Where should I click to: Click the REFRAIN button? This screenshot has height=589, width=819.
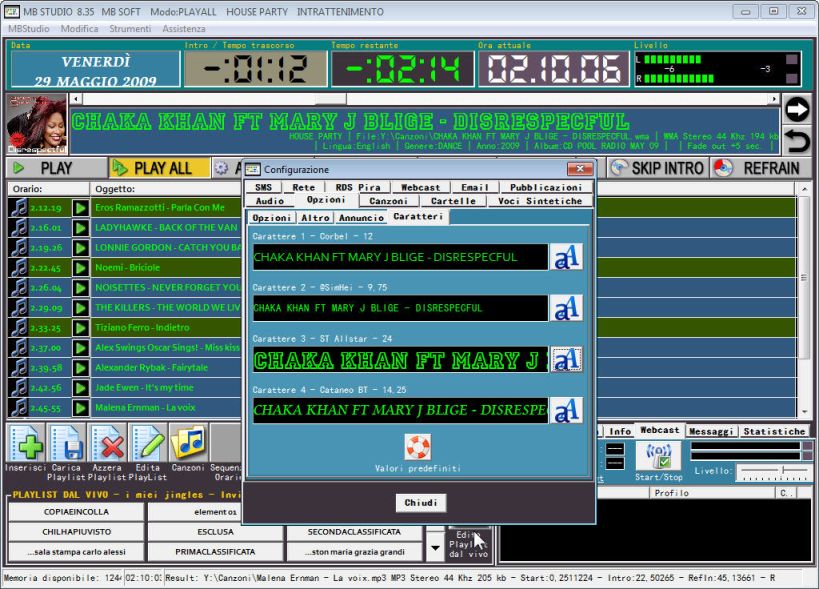coord(760,168)
